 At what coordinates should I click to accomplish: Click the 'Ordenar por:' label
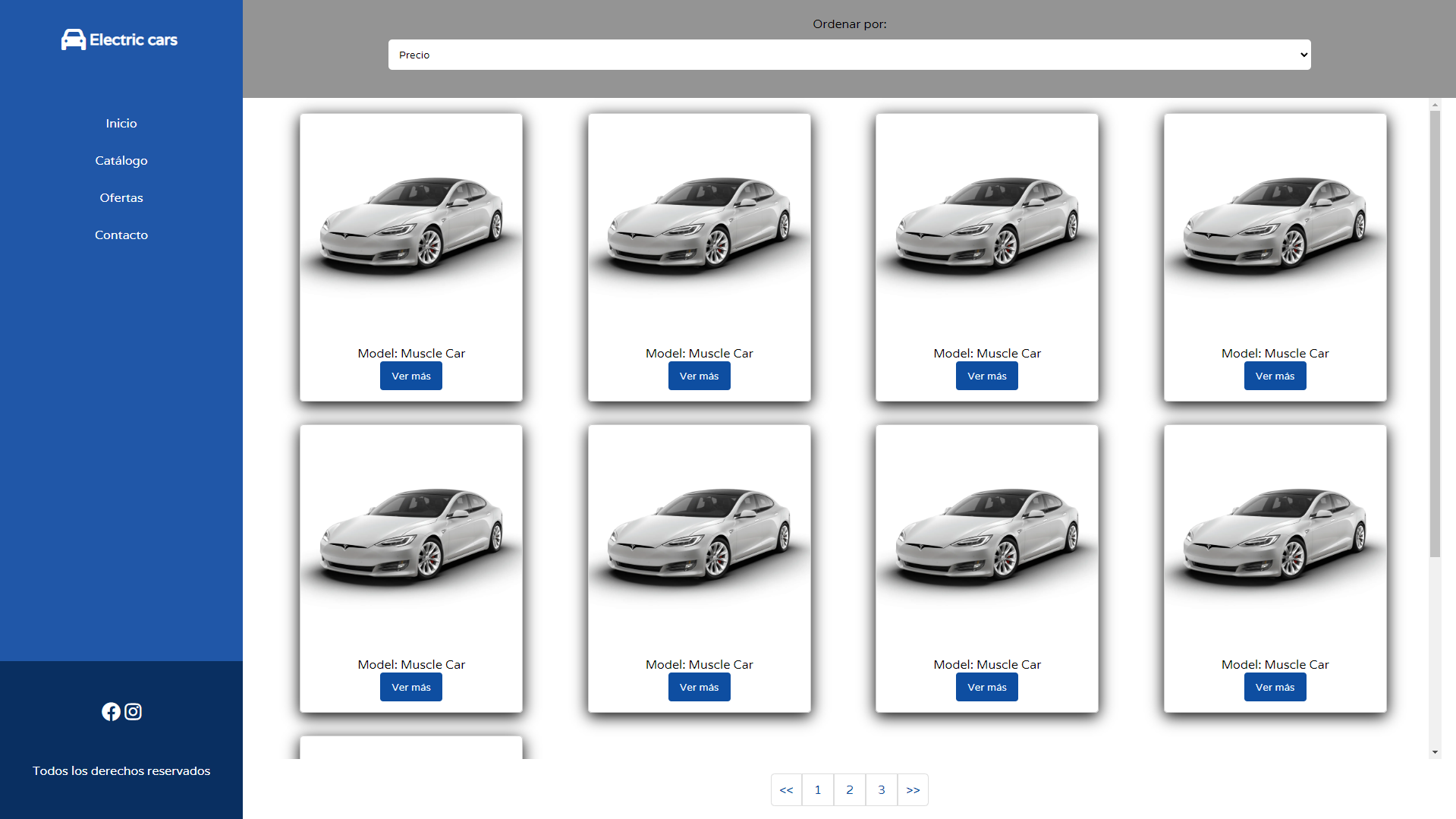(x=849, y=24)
